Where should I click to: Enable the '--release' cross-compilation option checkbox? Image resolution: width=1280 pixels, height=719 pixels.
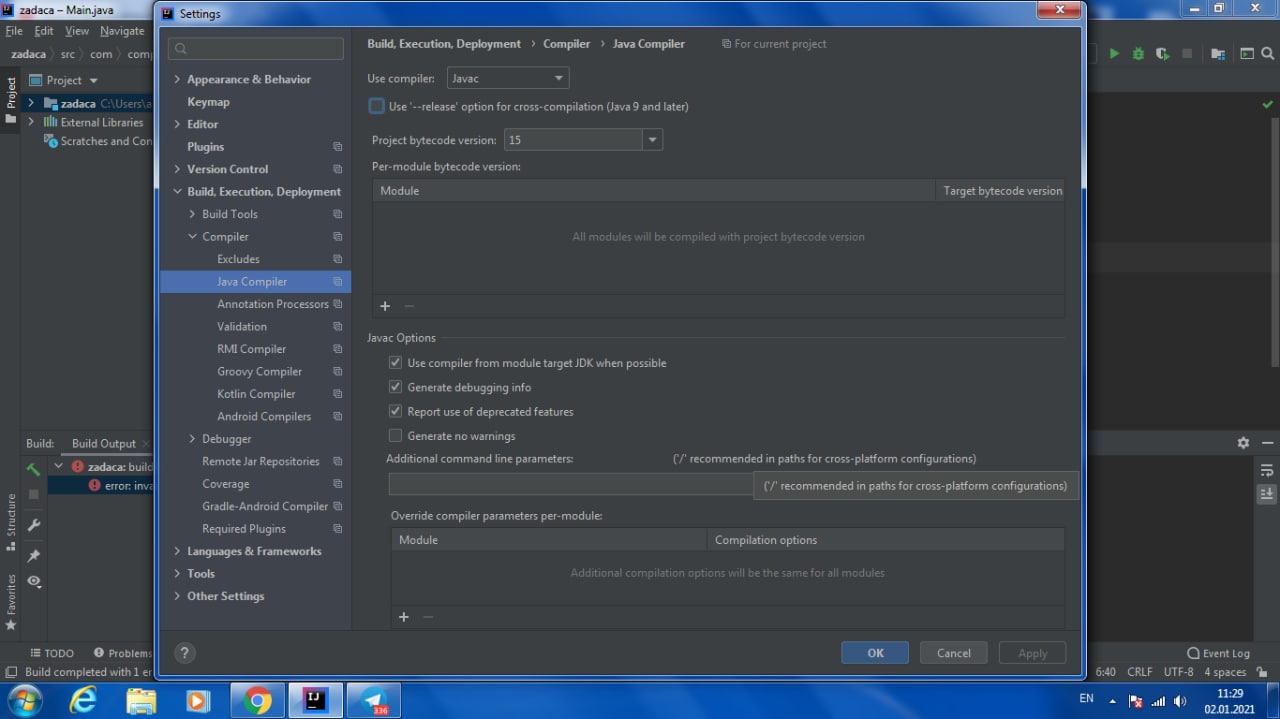point(377,106)
